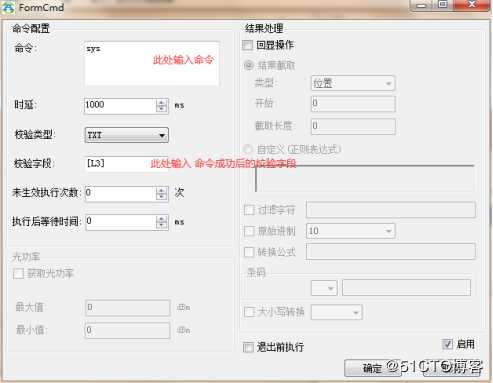Decrease 未生效执行次数 with down arrow
Image resolution: width=493 pixels, height=383 pixels.
[x=162, y=197]
